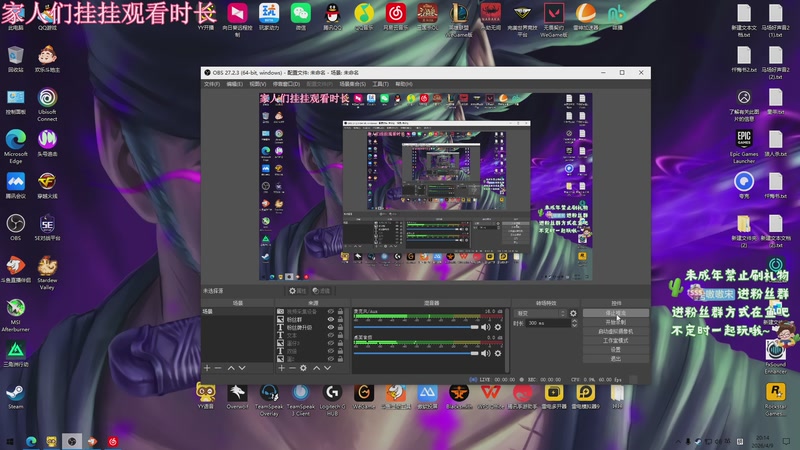Open the 渐变 transition type dropdown
This screenshot has height=450, width=800.
click(541, 313)
